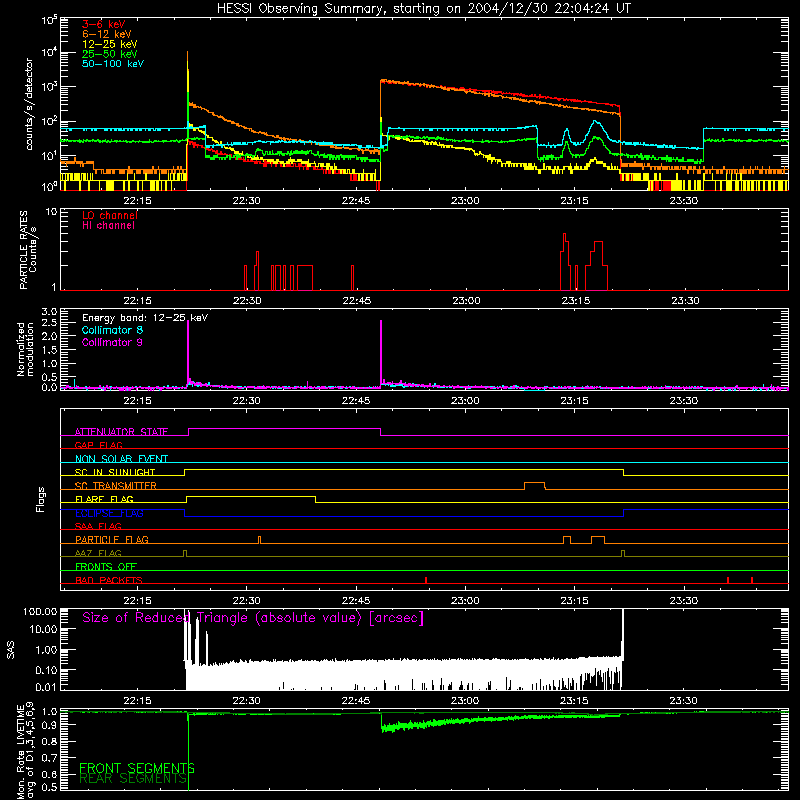Click the FLARE FLAG raised segment end near 22:40
The width and height of the screenshot is (800, 800).
(x=316, y=497)
